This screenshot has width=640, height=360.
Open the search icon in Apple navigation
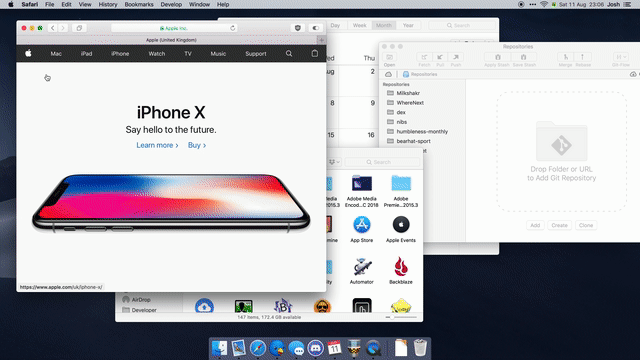coord(289,53)
